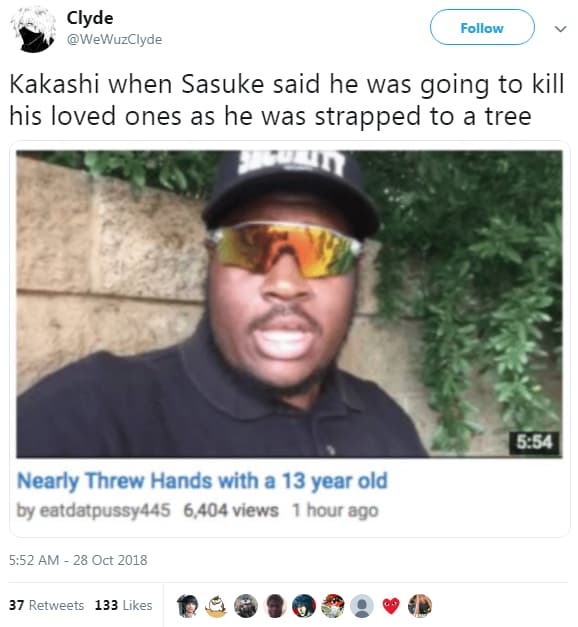Open video titled Nearly Threw Hands with a 13 year old

(202, 481)
